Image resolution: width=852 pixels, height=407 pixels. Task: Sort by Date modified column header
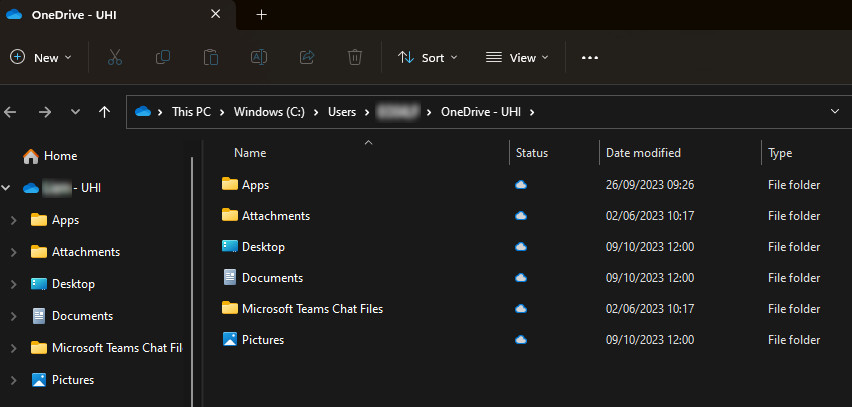pos(643,153)
